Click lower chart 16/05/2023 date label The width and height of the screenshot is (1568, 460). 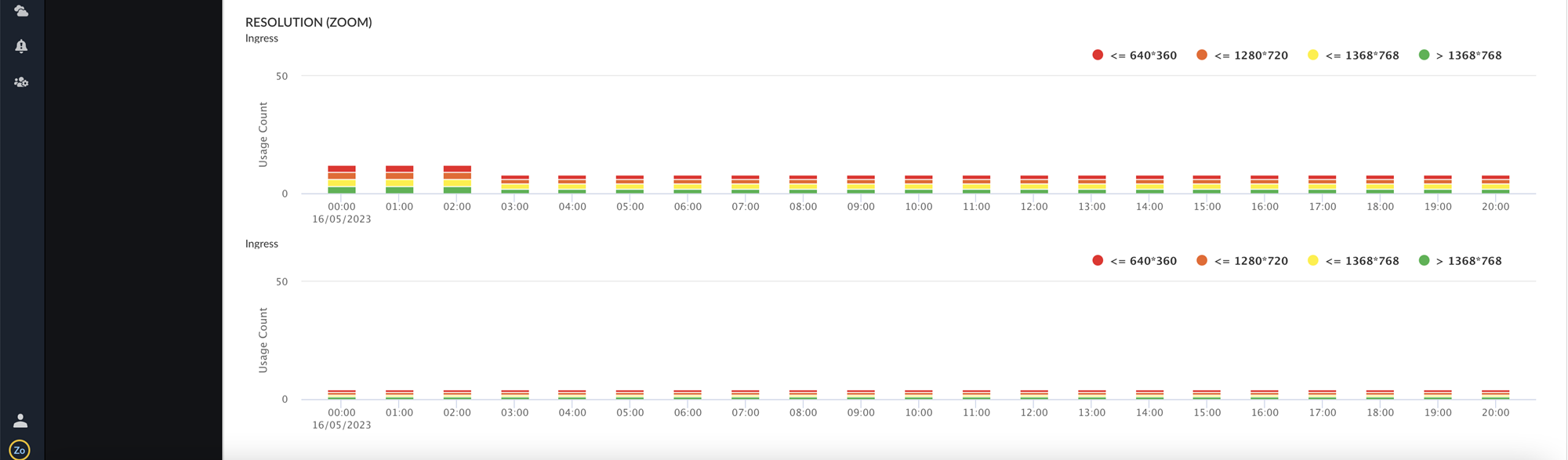tap(342, 426)
